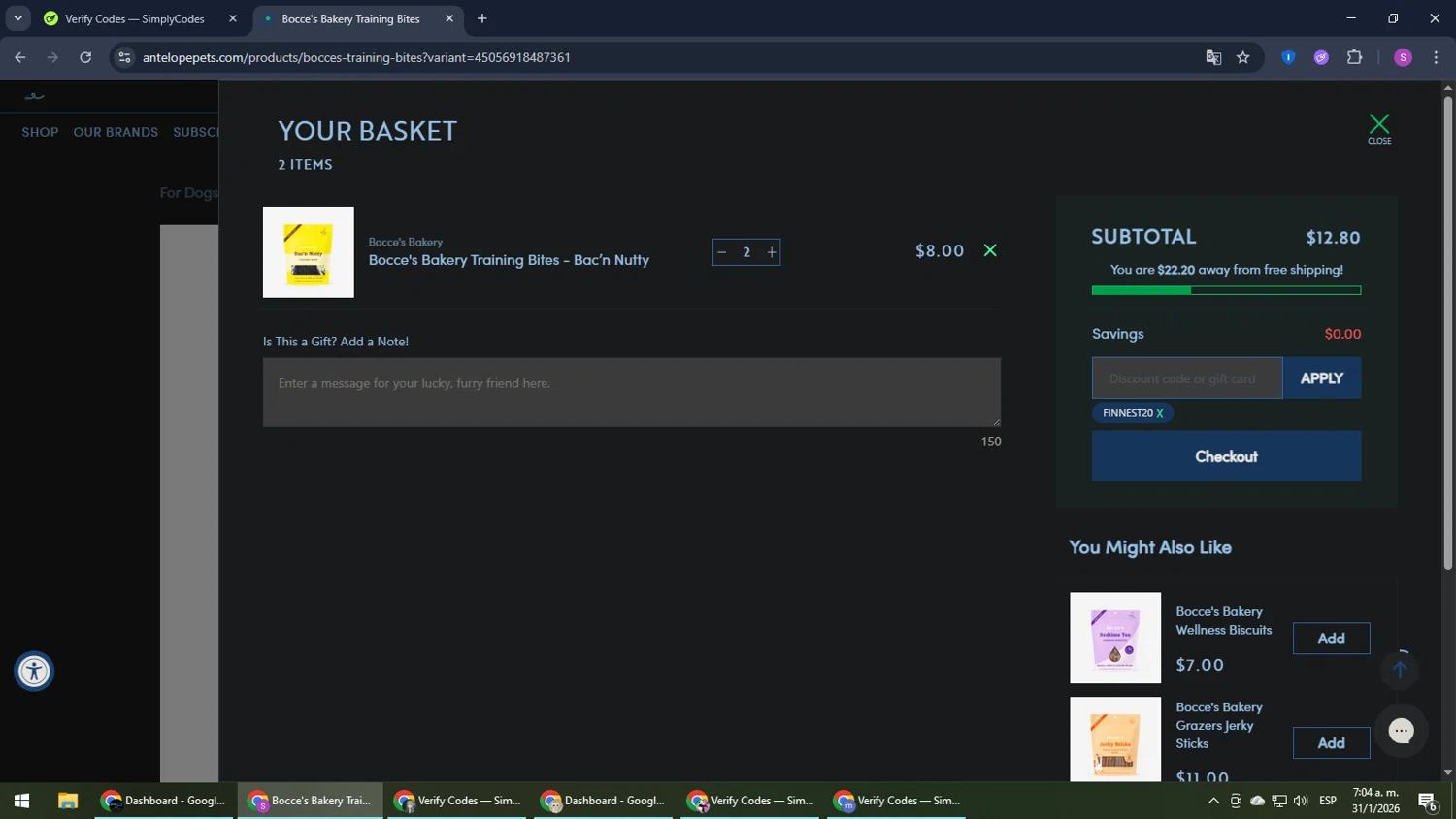
Task: Open the SHOP menu
Action: coord(40,132)
